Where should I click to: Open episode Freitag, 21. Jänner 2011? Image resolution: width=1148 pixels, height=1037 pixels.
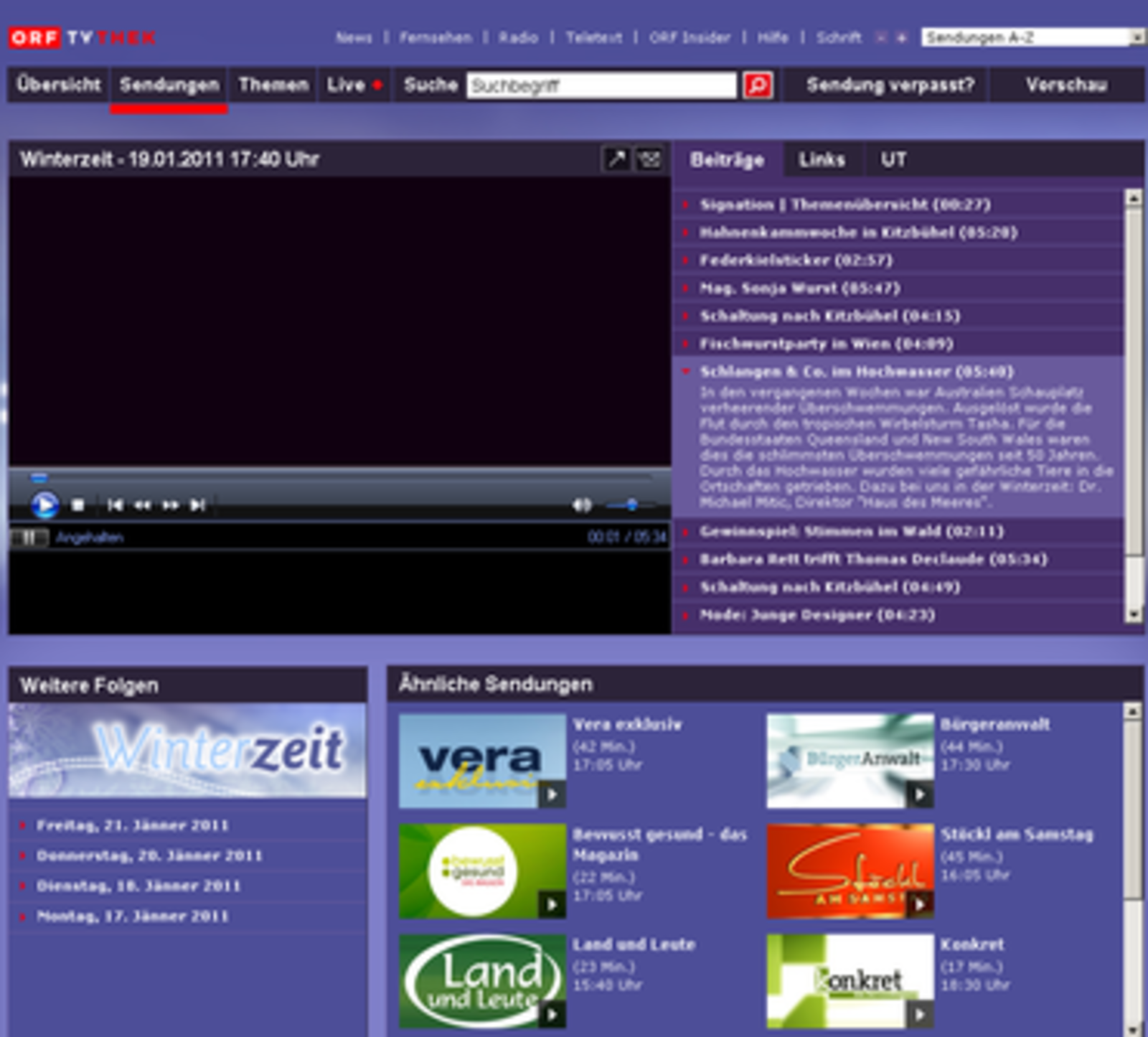pyautogui.click(x=133, y=826)
